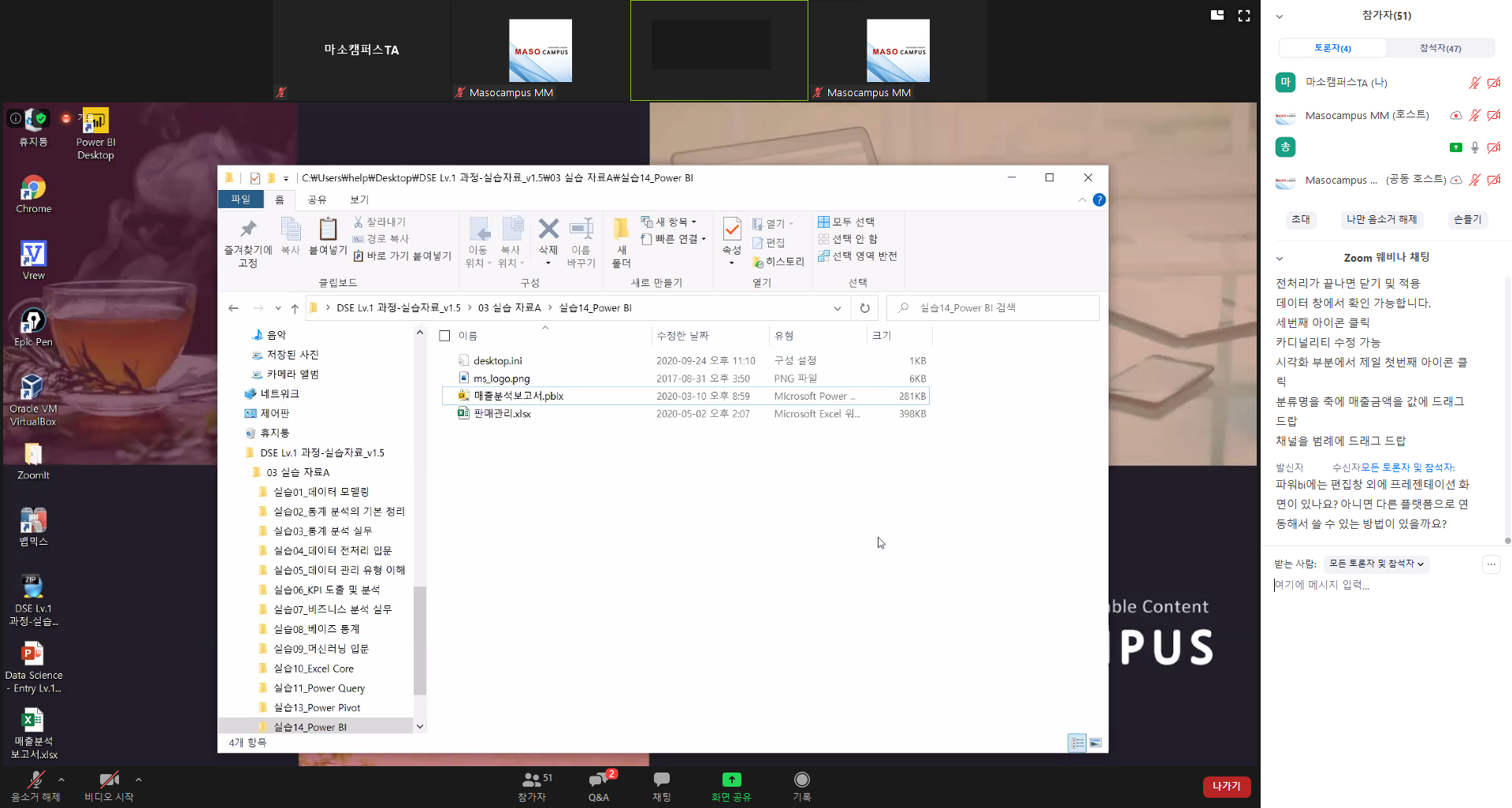The image size is (1512, 808).
Task: Click the properties icon in ribbon
Action: tap(732, 230)
